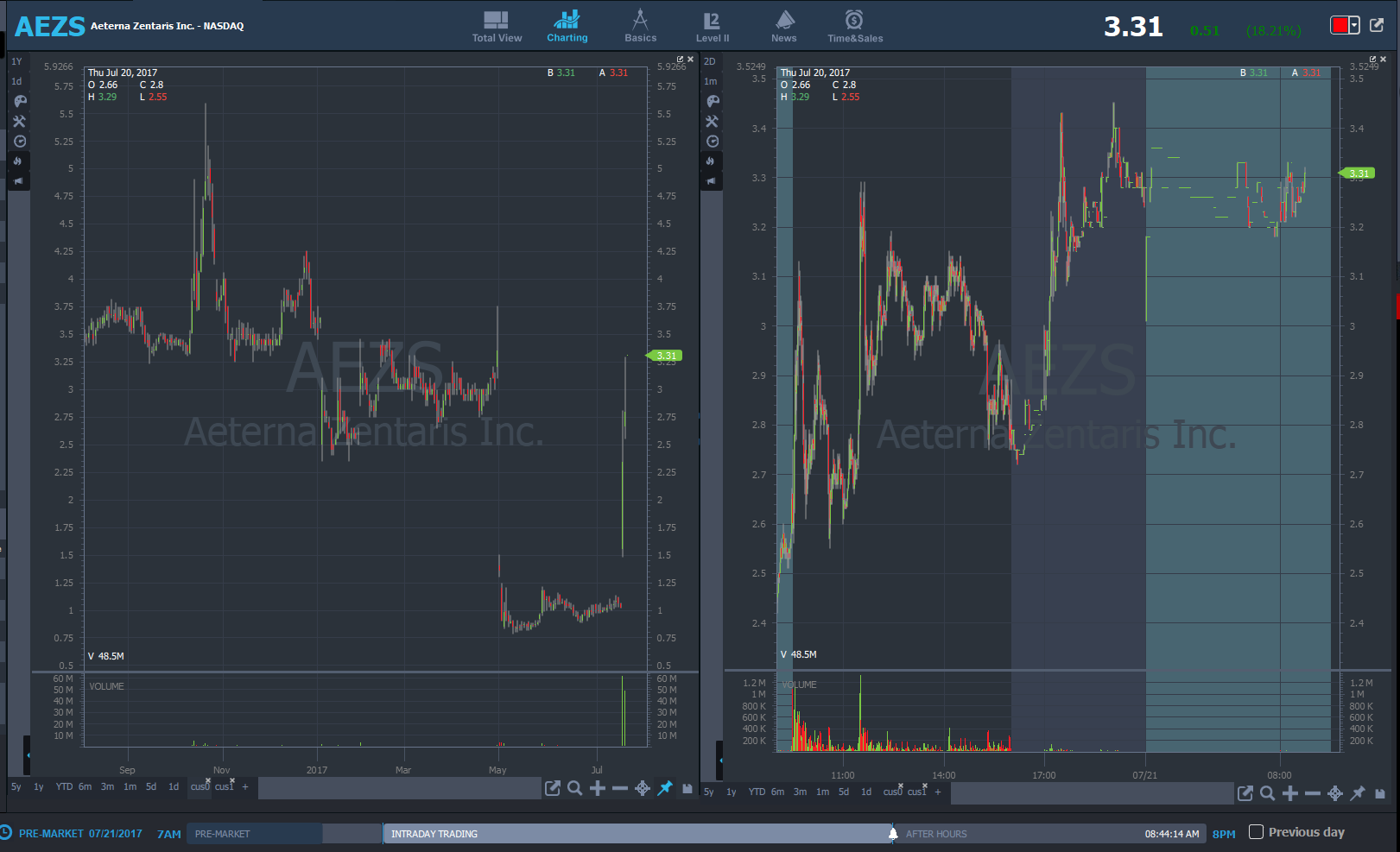
Task: Jump to Pre-Market segment on timeline
Action: 255,834
